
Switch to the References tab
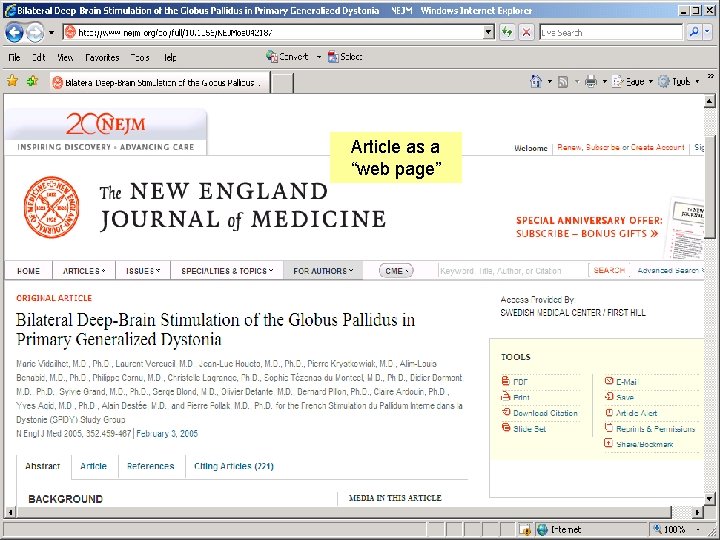[151, 466]
